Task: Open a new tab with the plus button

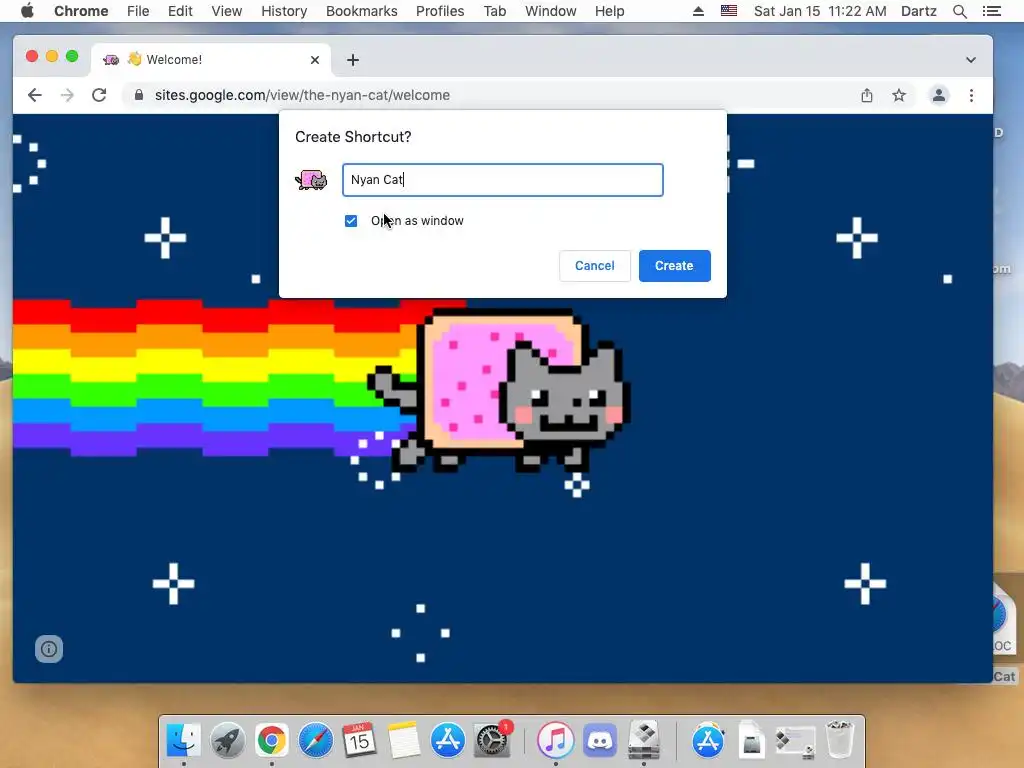Action: coord(353,60)
